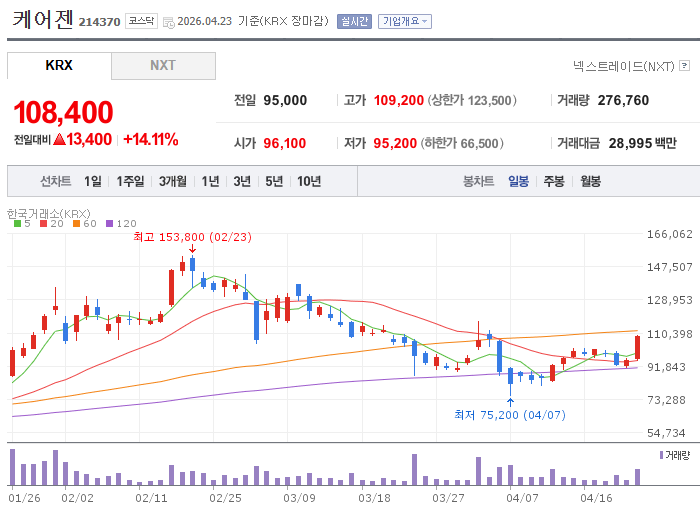Click the 케어젠 stock name heading
This screenshot has width=700, height=511.
pos(43,20)
